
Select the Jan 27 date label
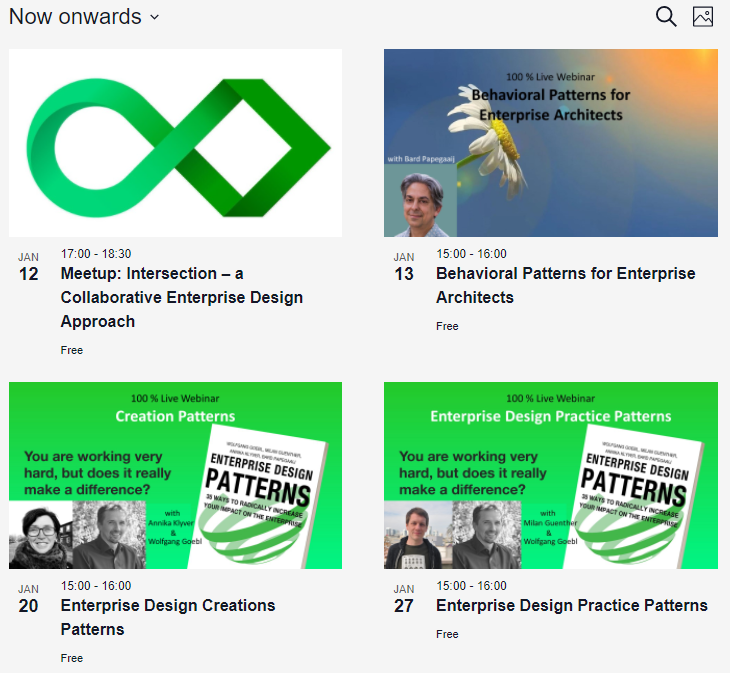404,599
